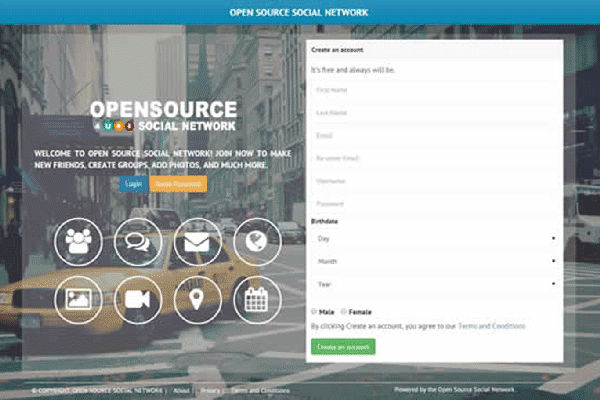
Task: Open the Privacy footer link
Action: click(x=211, y=390)
